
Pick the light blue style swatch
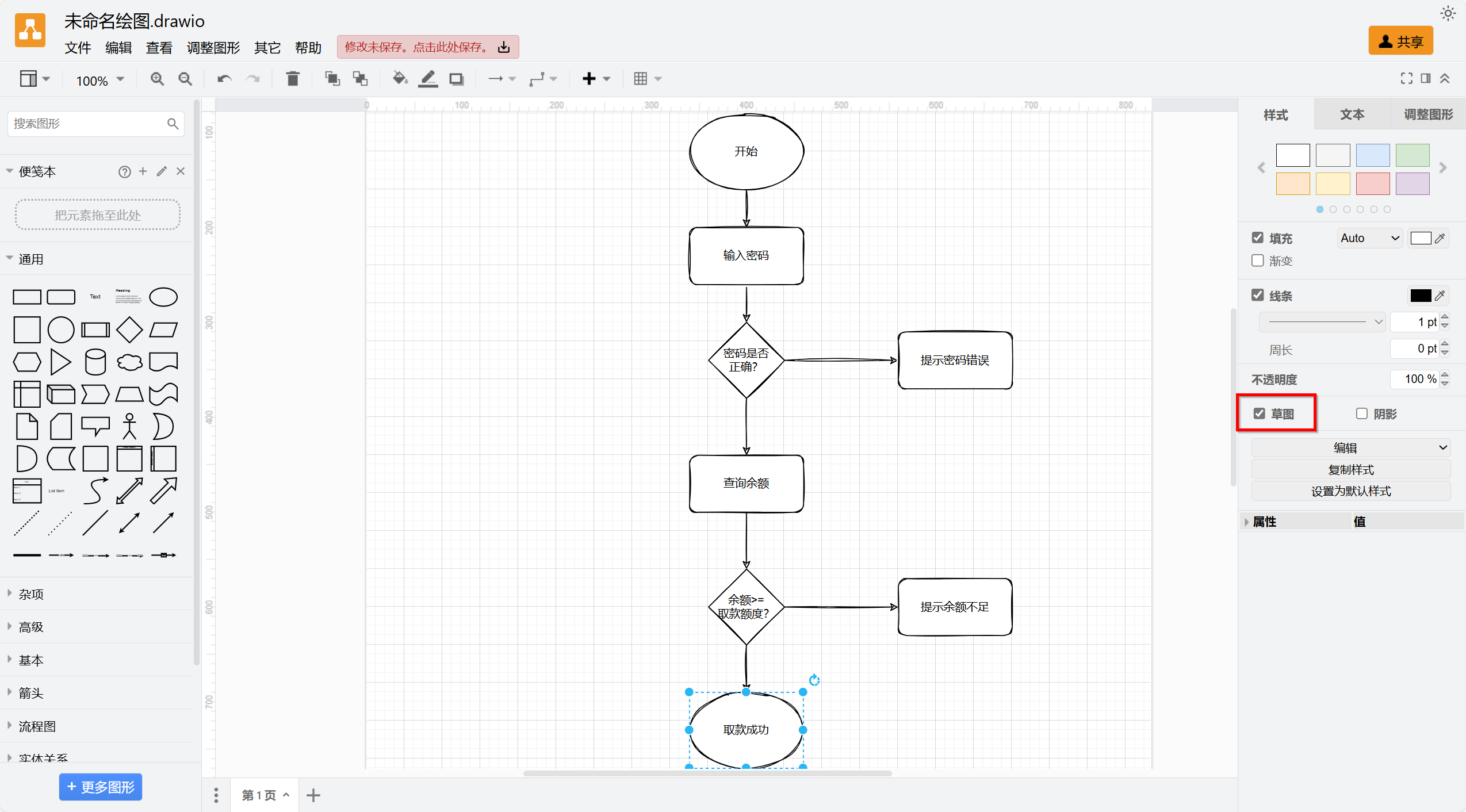pos(1372,155)
